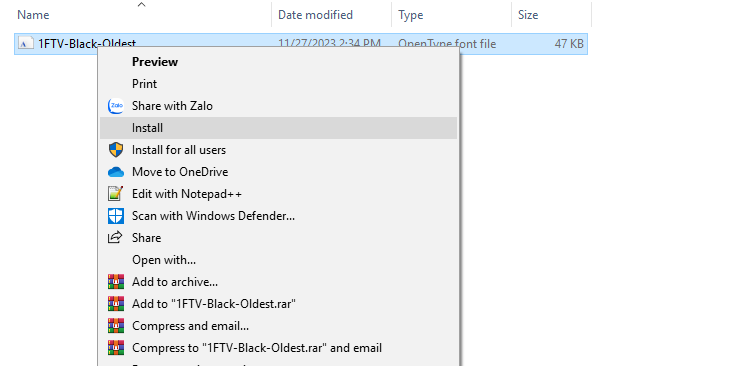The image size is (737, 366).
Task: Choose Compress to "1FTV-Black-Oldest.rar" and email
Action: (x=278, y=348)
